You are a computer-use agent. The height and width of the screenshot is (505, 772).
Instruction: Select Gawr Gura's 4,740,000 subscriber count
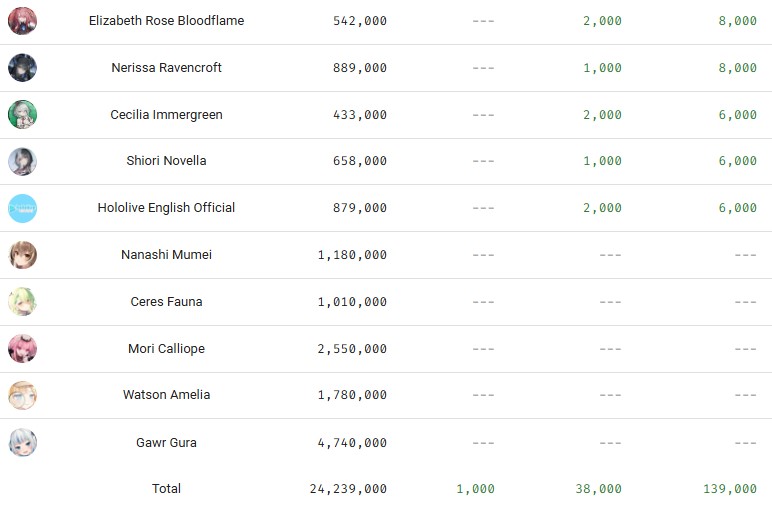pos(352,443)
